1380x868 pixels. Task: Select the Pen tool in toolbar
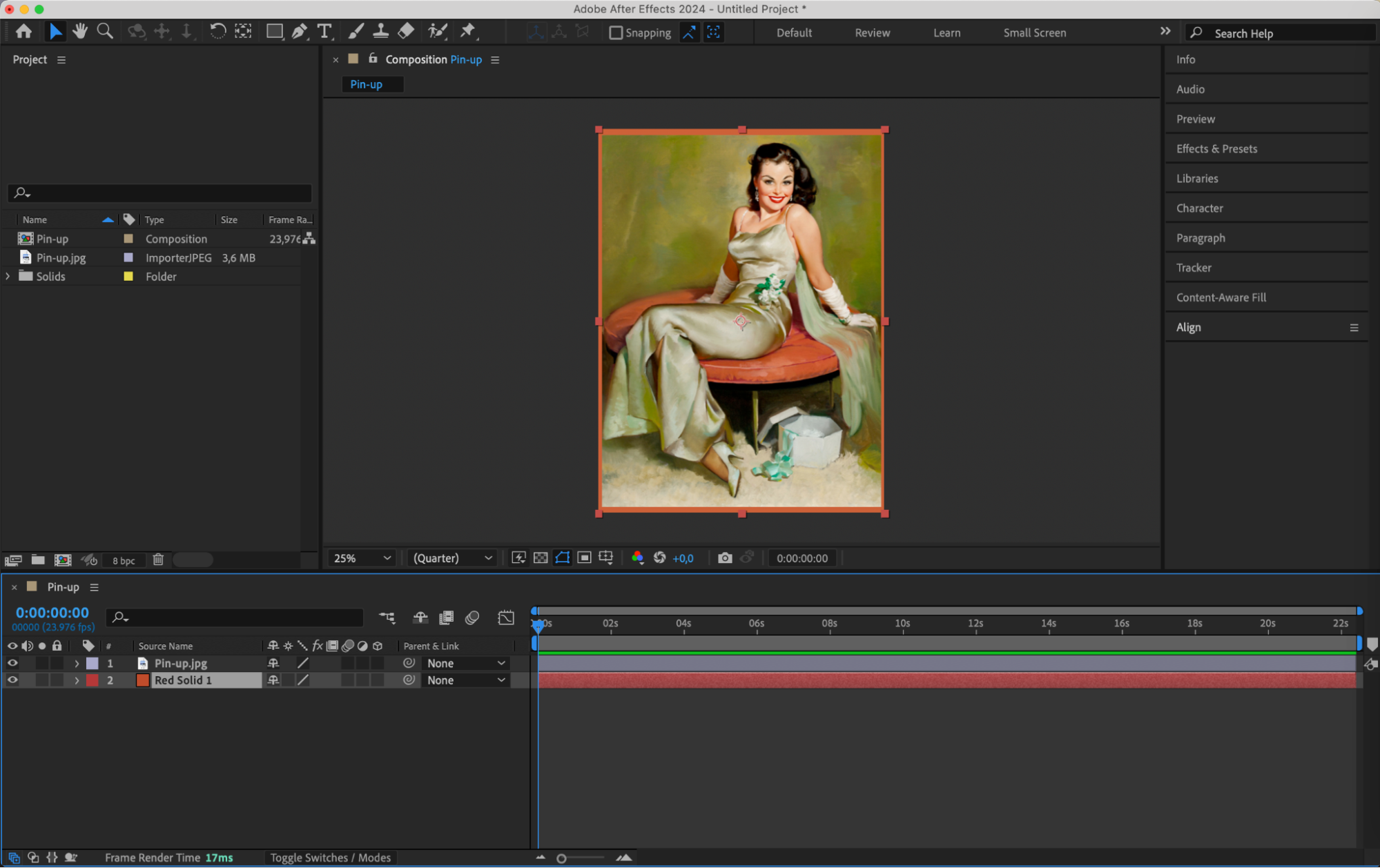tap(299, 31)
